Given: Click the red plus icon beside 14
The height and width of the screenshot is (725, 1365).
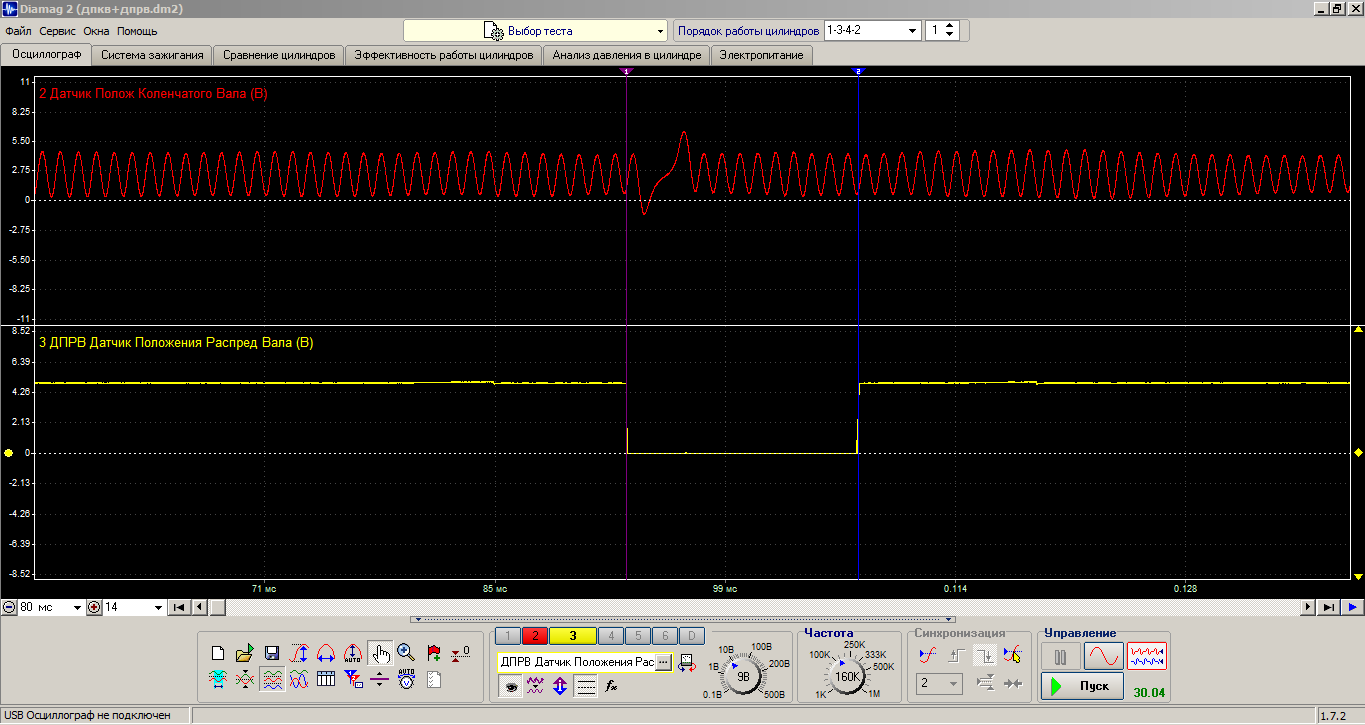Looking at the screenshot, I should pos(94,607).
